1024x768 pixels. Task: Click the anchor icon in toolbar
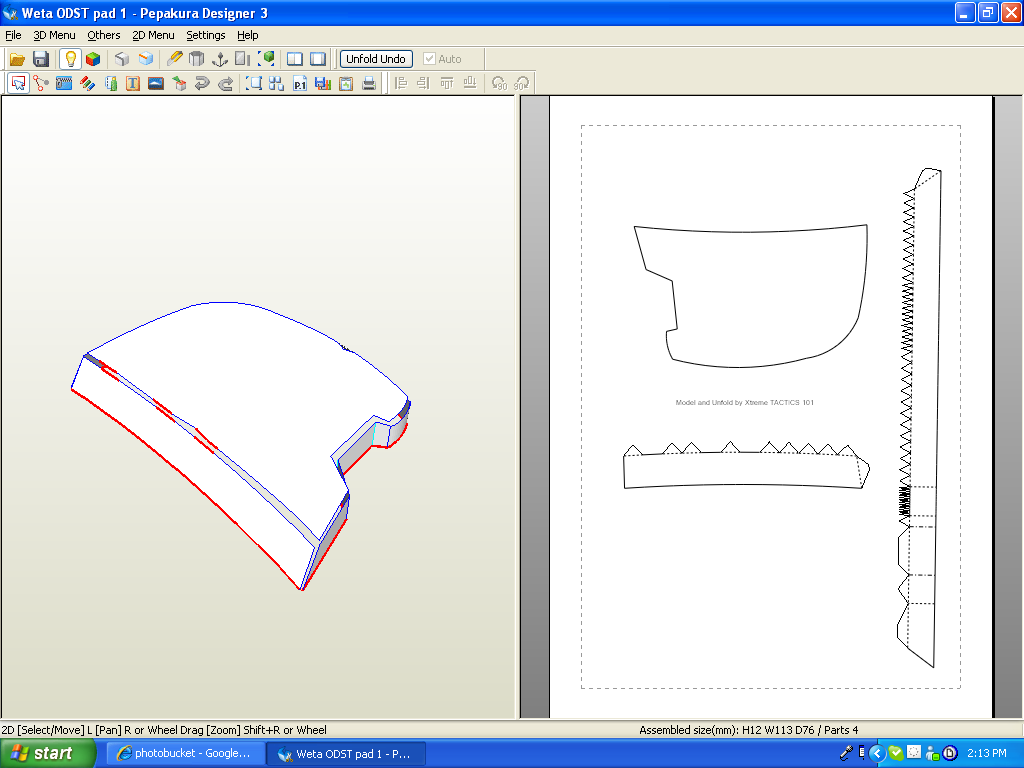[220, 59]
